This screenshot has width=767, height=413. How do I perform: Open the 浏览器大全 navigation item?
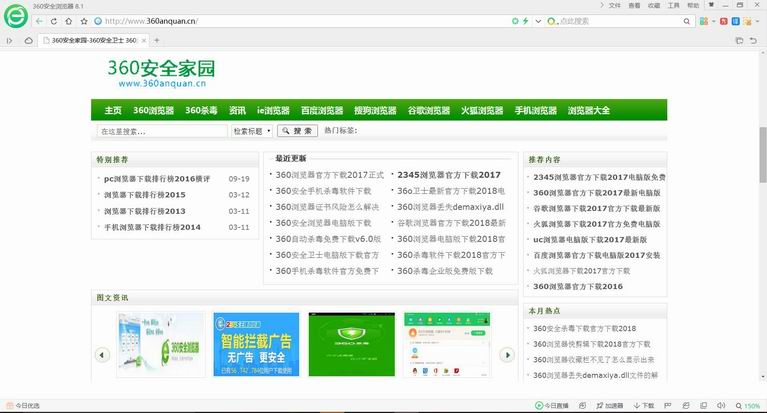coord(589,110)
